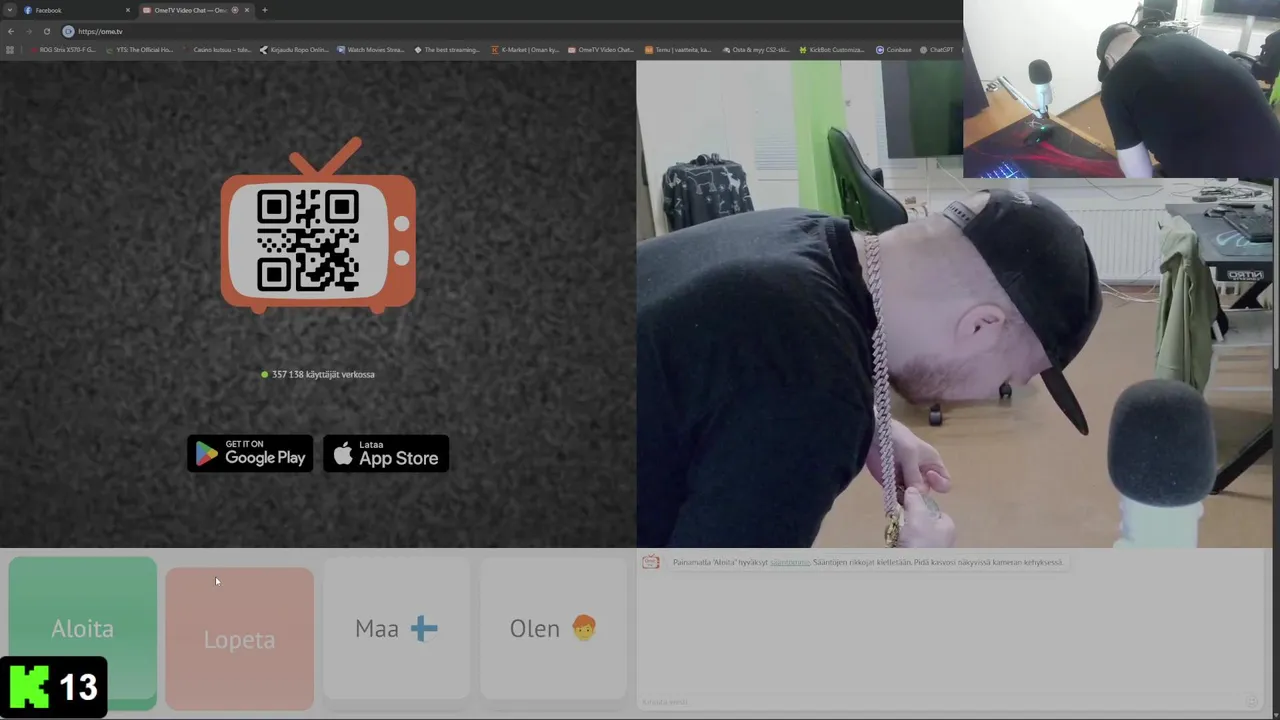
Task: Click the chat message input field
Action: point(940,701)
